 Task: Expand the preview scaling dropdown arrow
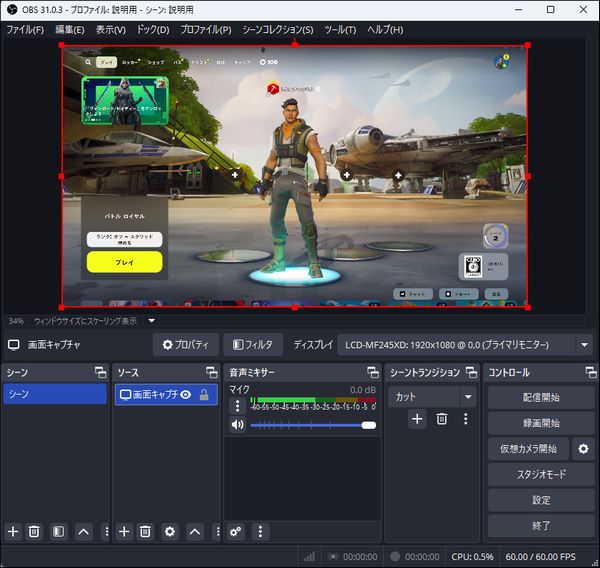[x=152, y=321]
